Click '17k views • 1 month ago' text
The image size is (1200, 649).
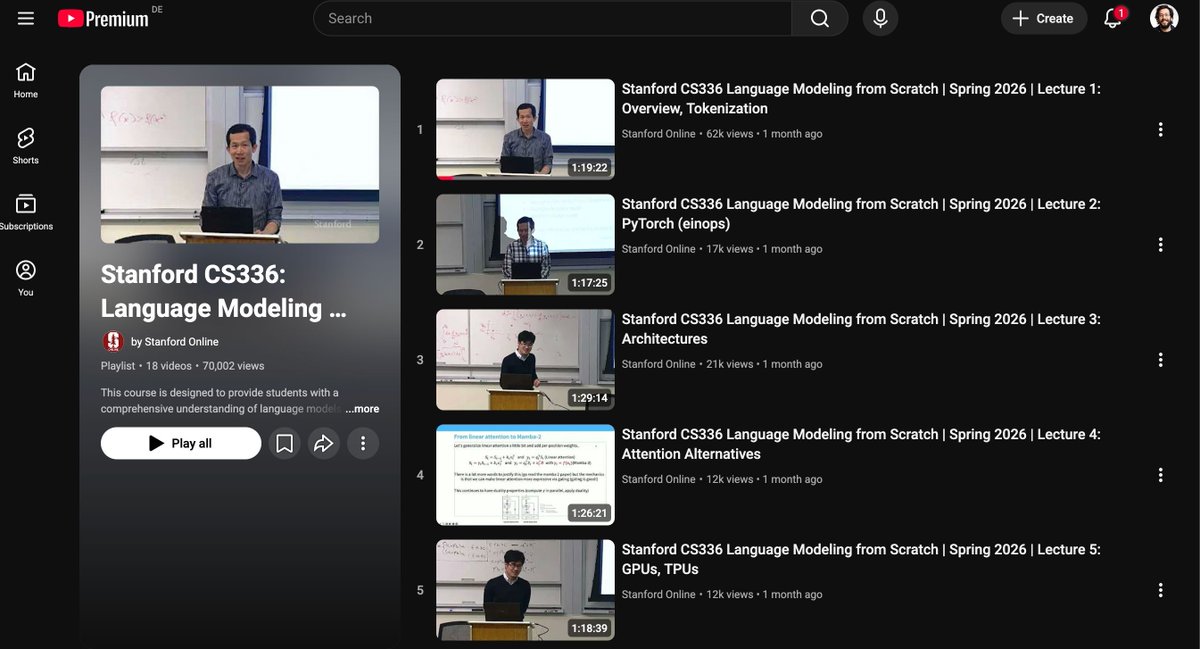click(765, 249)
